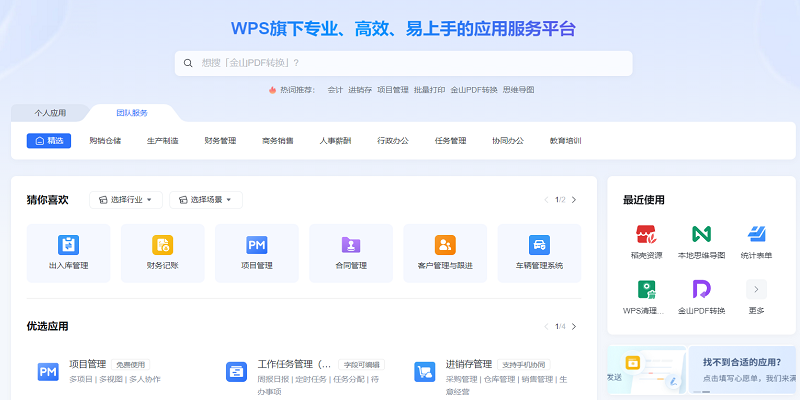800x400 pixels.
Task: Open the 合同管理 folder icon
Action: (x=351, y=245)
